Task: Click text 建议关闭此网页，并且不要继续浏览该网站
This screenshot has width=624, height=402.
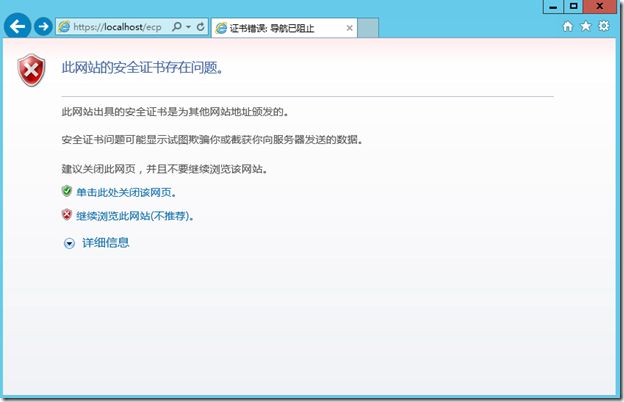Action: [165, 169]
